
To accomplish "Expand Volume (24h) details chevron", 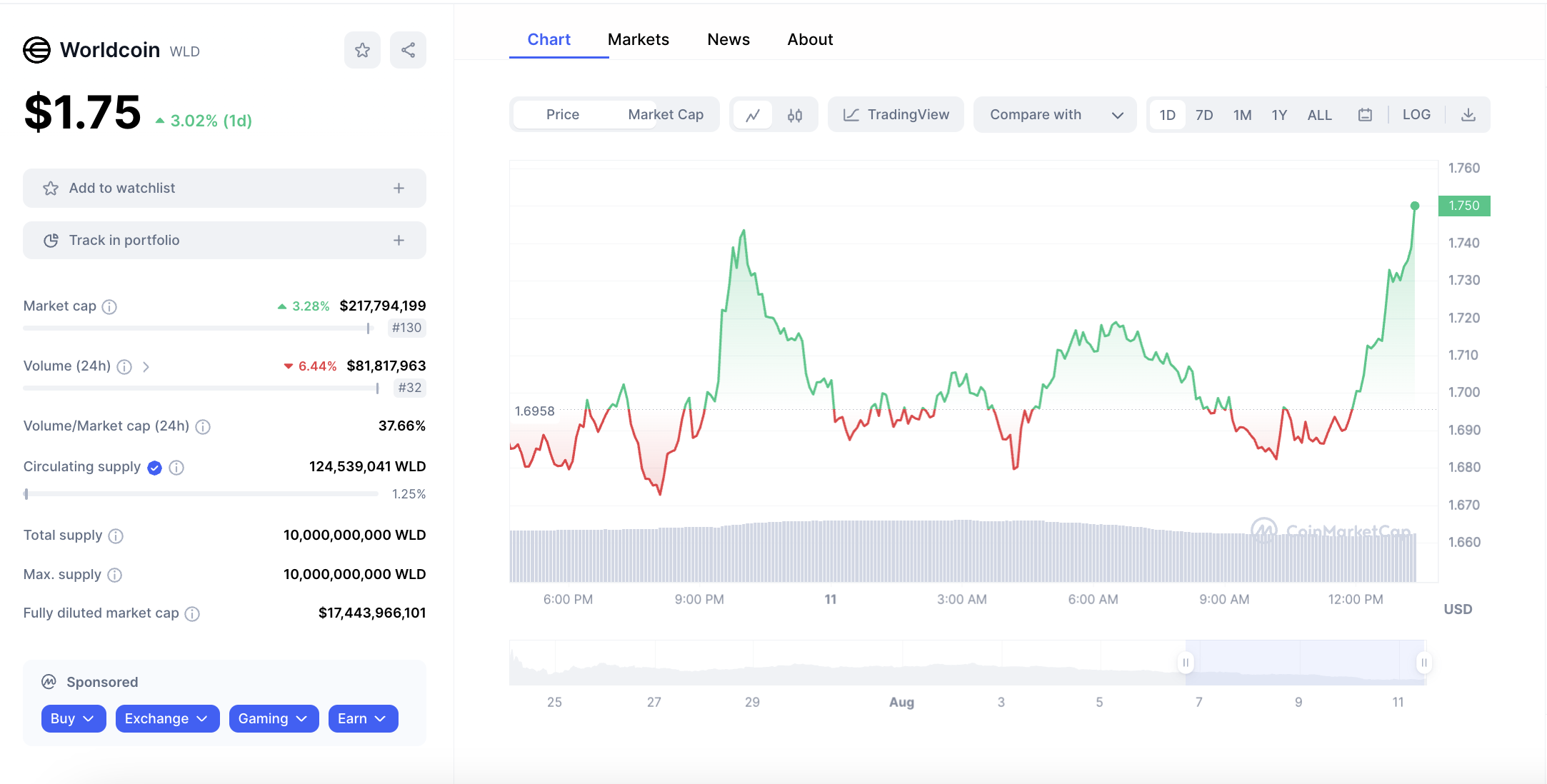I will click(146, 367).
